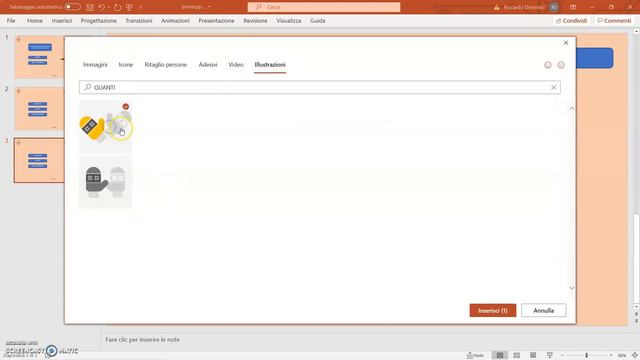The image size is (640, 360).
Task: Click the user account avatar
Action: [x=554, y=7]
